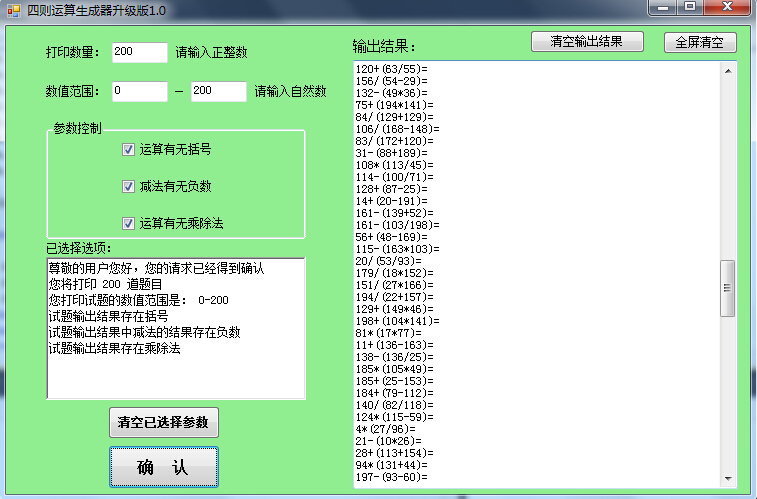The image size is (757, 499).
Task: Select the output line 161-(103/198)=
Action: pyautogui.click(x=397, y=225)
